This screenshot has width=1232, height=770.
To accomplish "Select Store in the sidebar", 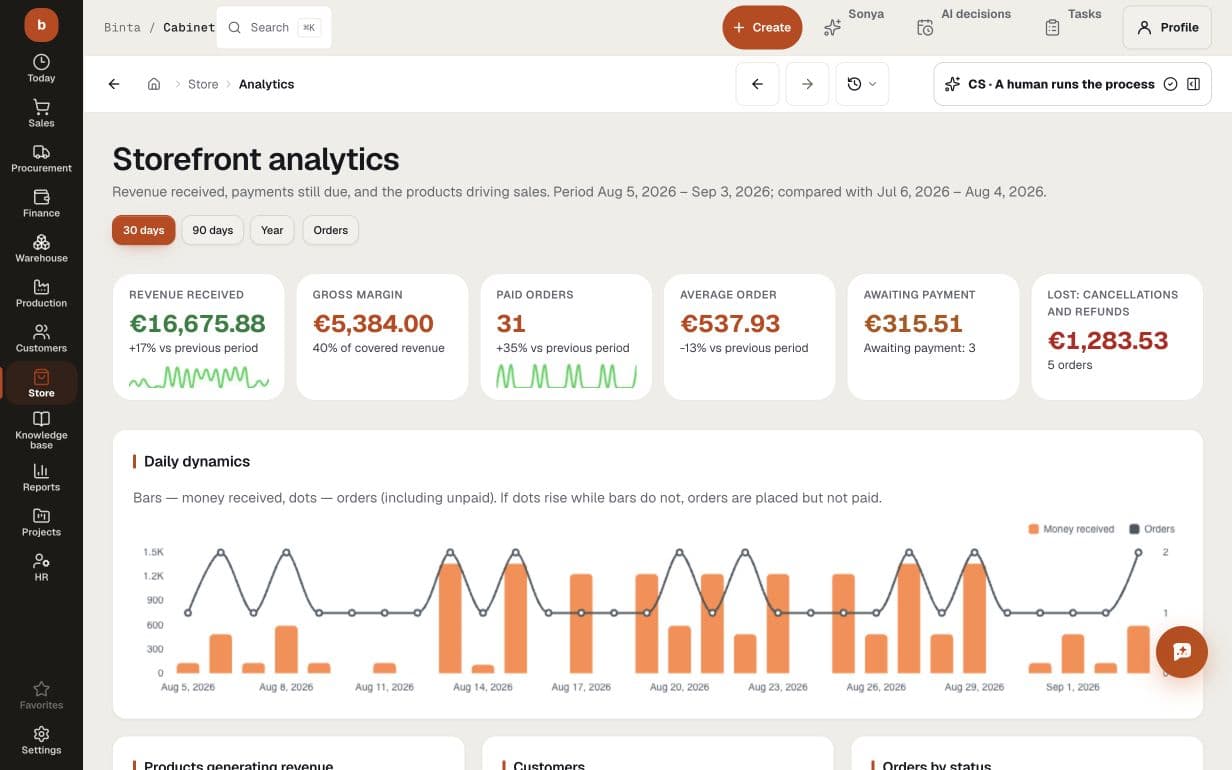I will 41,383.
